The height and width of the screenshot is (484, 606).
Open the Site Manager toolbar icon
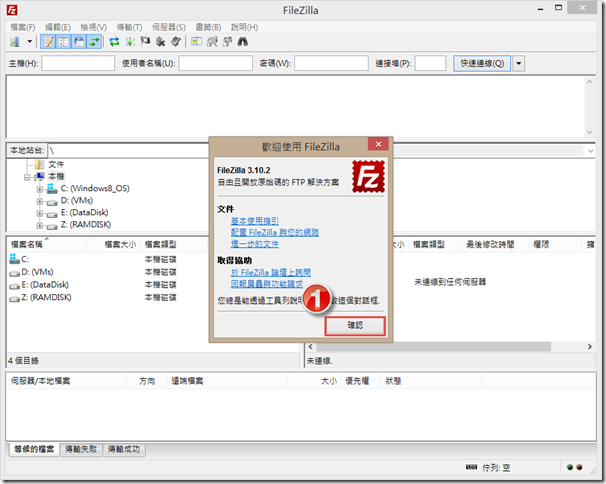(x=15, y=41)
